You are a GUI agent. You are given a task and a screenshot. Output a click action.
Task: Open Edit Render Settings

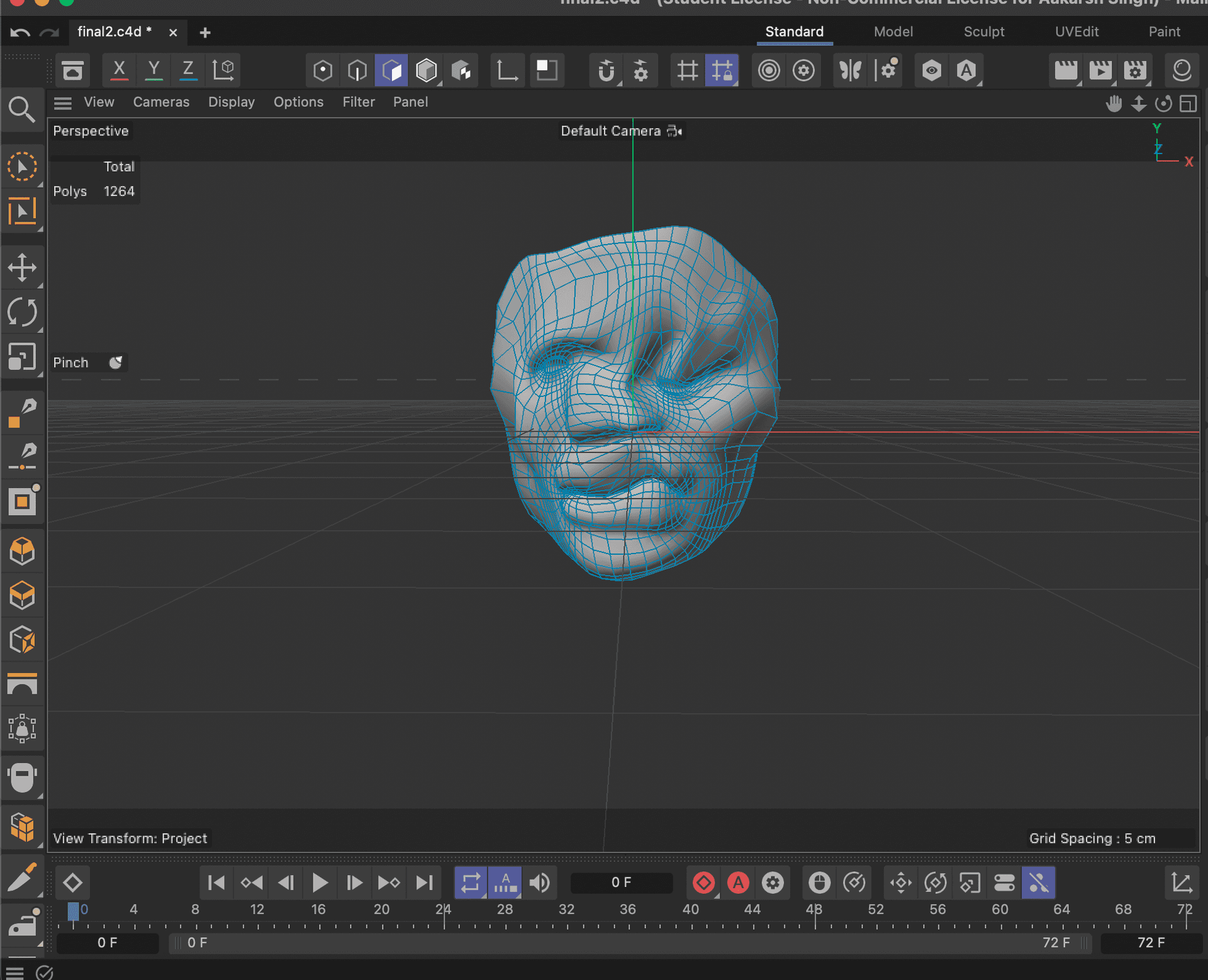[x=1135, y=70]
